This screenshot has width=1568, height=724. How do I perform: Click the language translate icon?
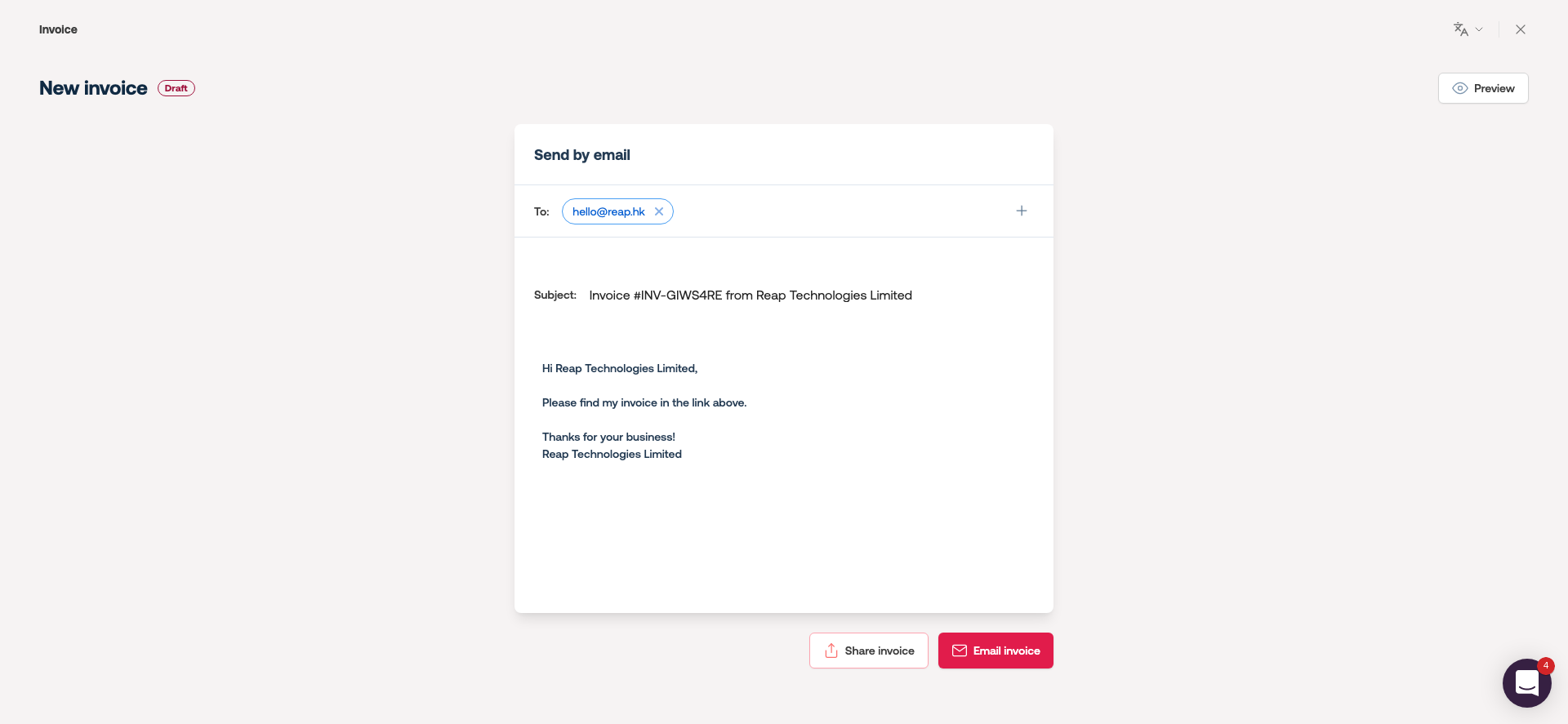(1460, 29)
